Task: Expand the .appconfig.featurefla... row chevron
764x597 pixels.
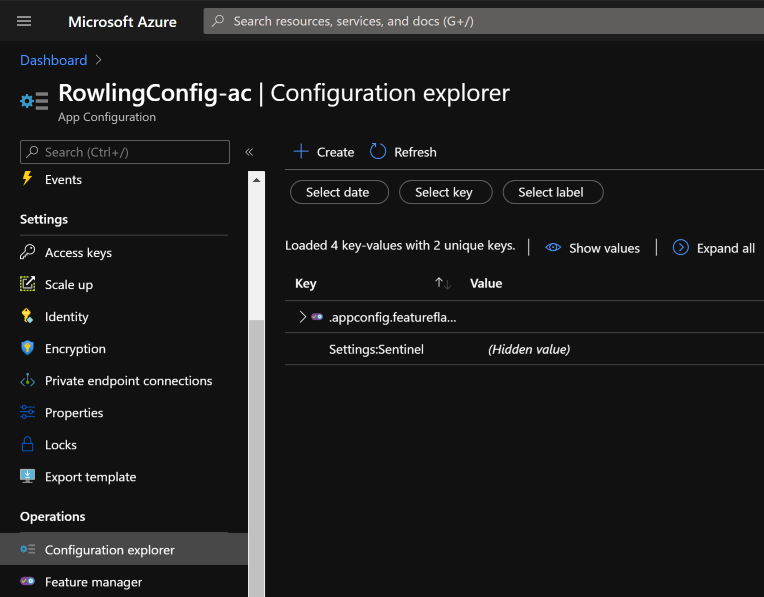Action: (303, 317)
